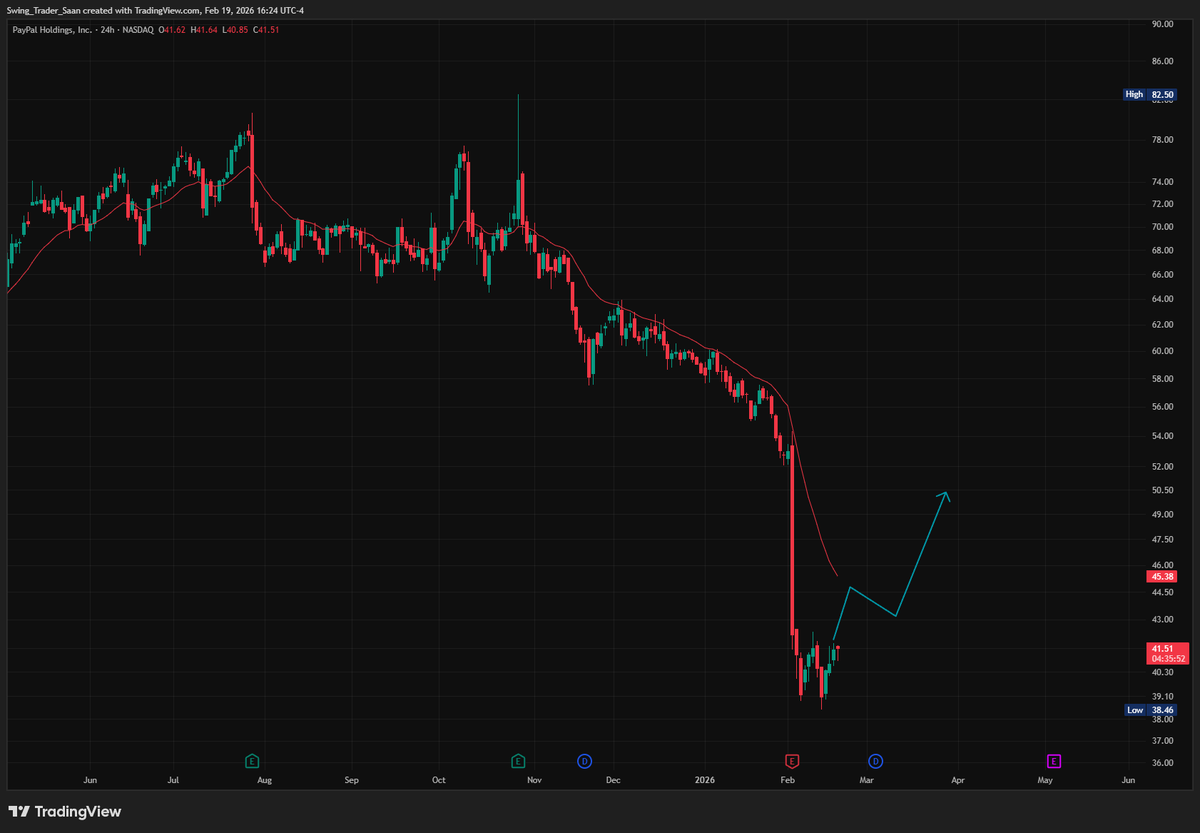This screenshot has width=1200, height=833.
Task: Click the 54.00 price axis label
Action: (1162, 437)
